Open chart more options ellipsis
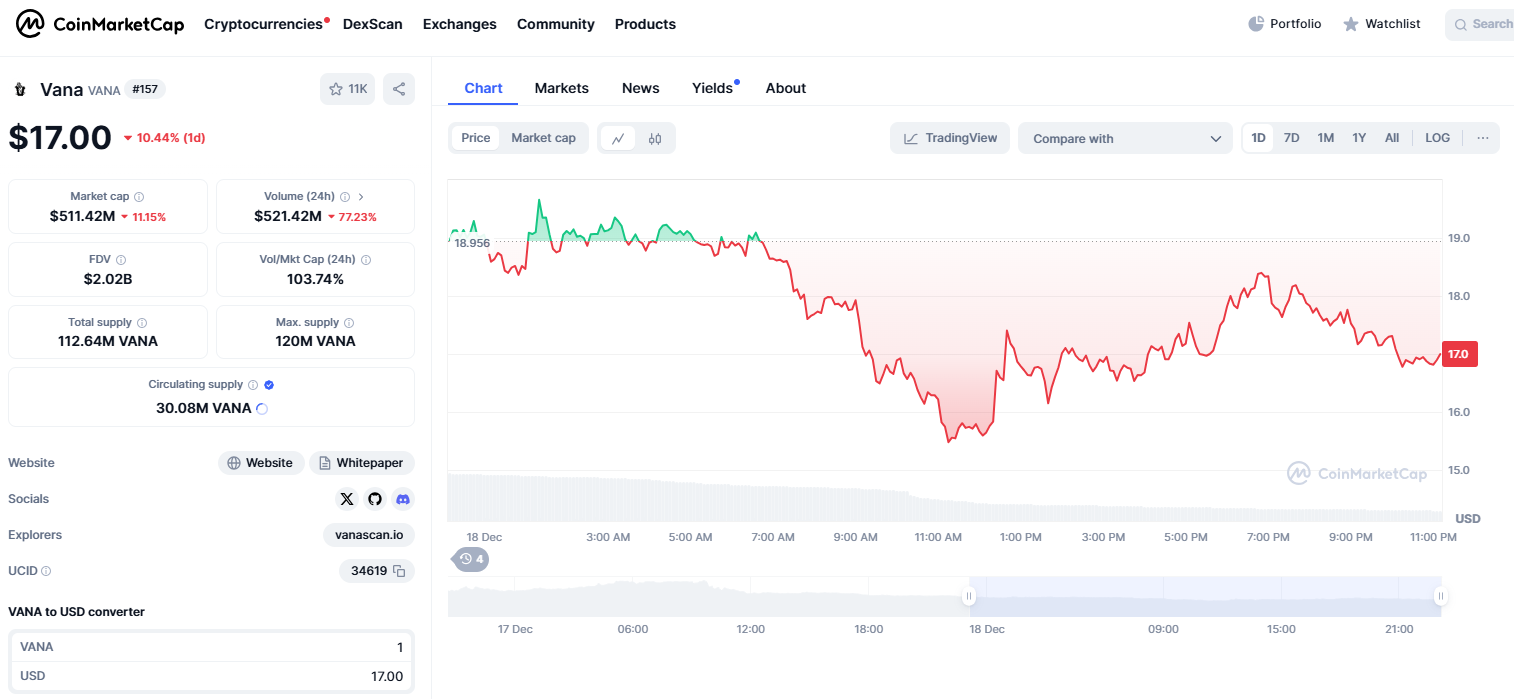 pos(1482,138)
